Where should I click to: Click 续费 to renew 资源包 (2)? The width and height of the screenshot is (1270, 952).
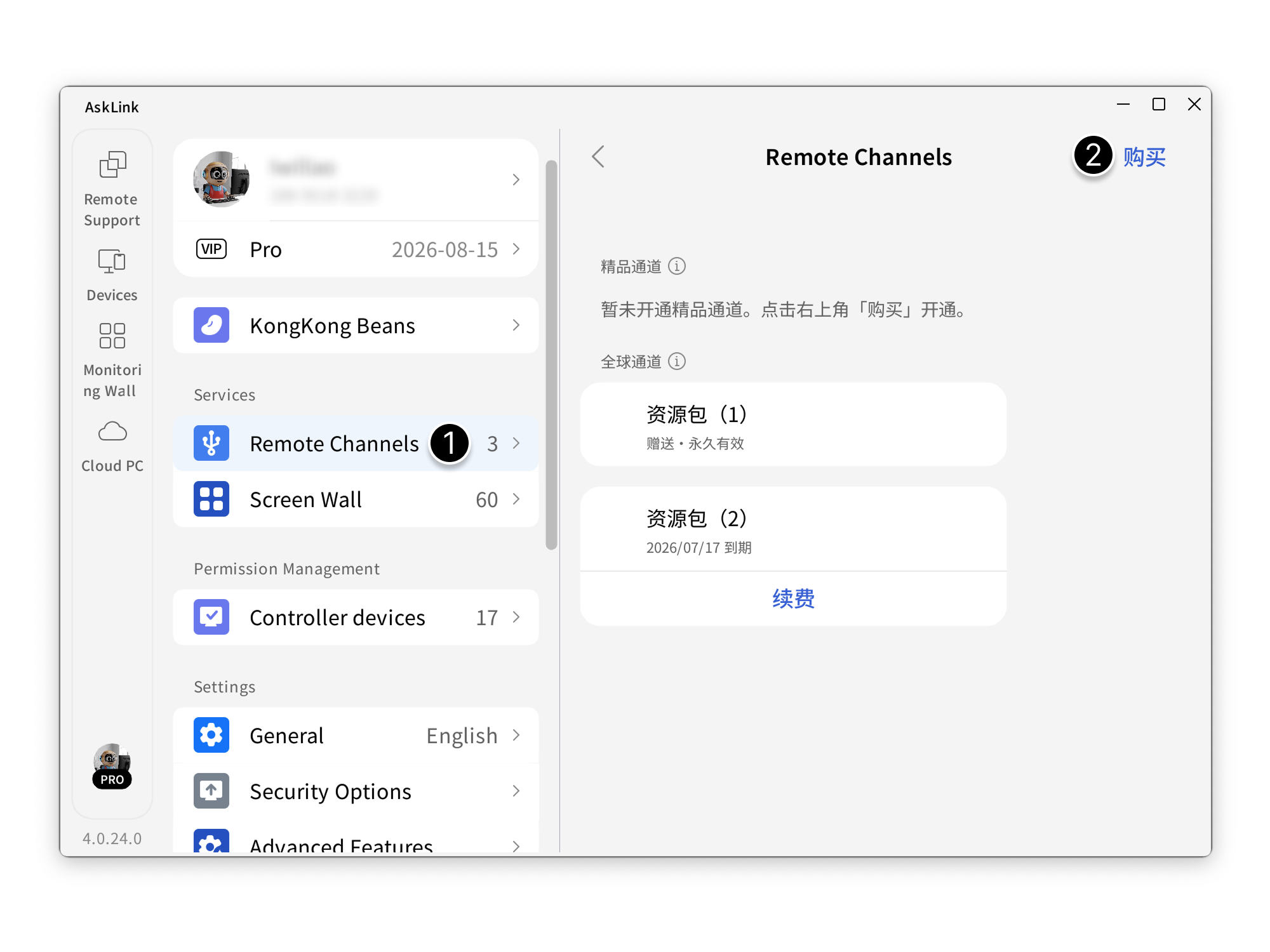click(x=793, y=598)
